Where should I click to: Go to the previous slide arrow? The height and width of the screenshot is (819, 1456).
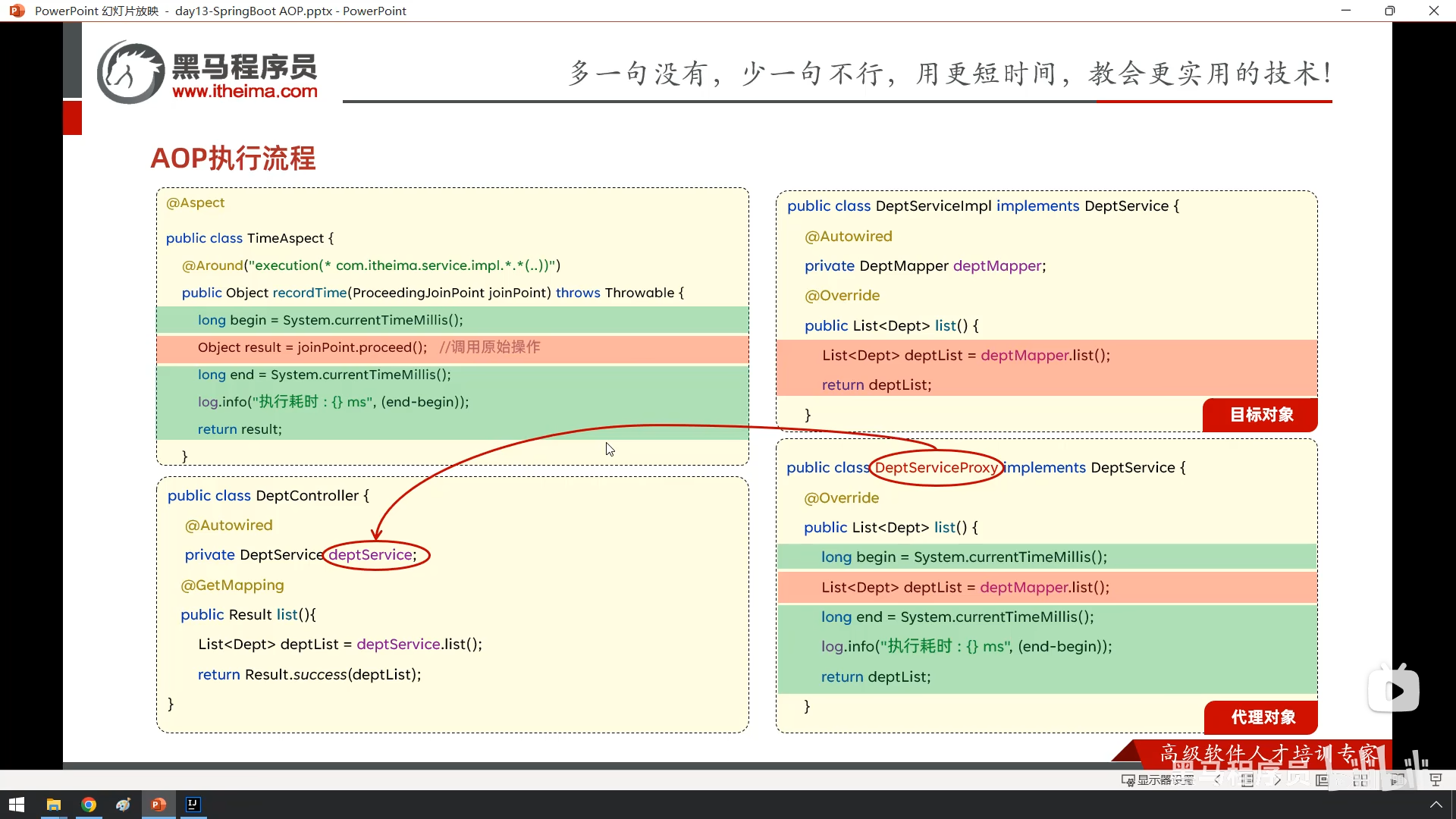tap(1218, 780)
